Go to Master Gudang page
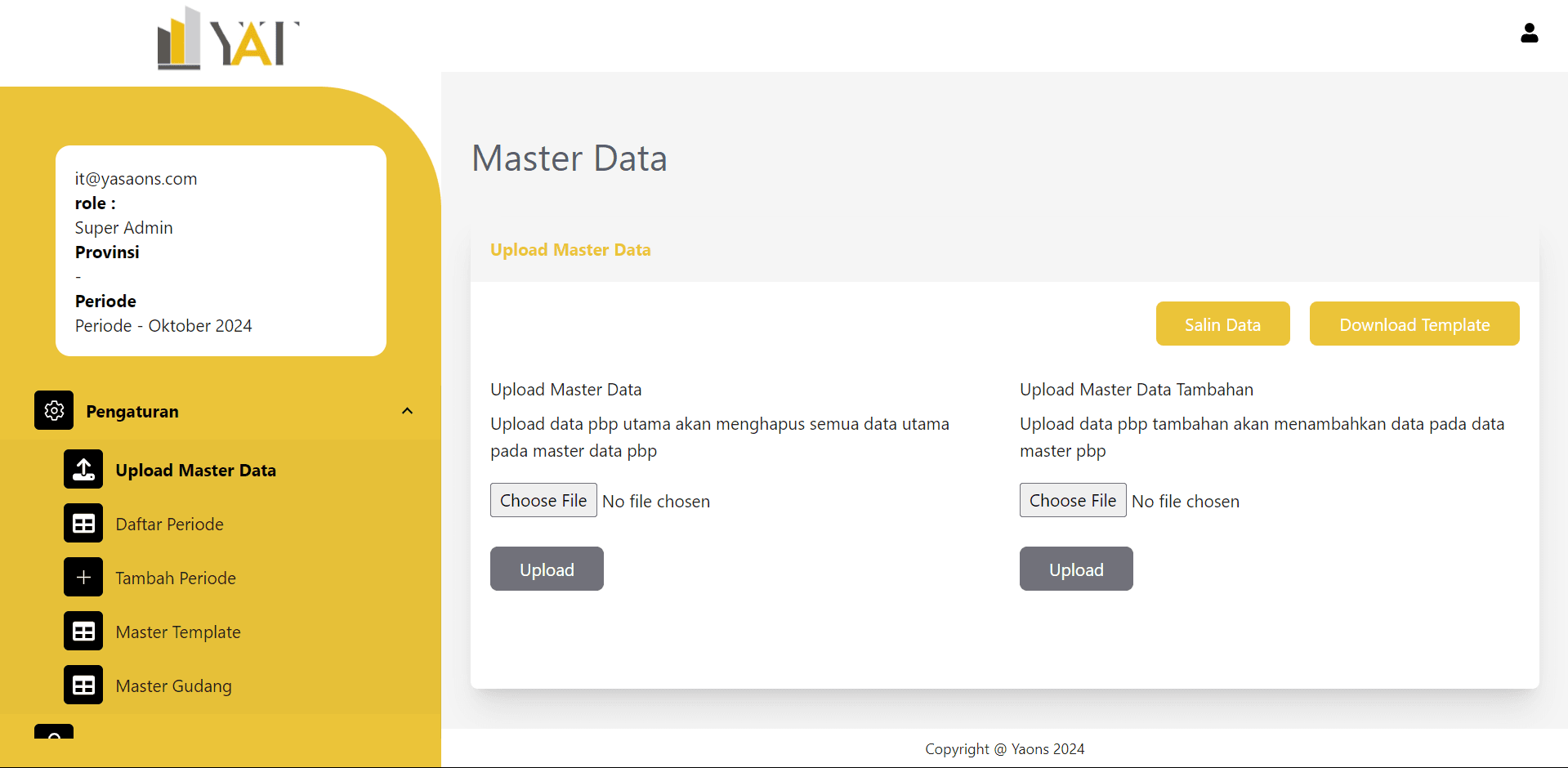The width and height of the screenshot is (1568, 768). pyautogui.click(x=173, y=686)
